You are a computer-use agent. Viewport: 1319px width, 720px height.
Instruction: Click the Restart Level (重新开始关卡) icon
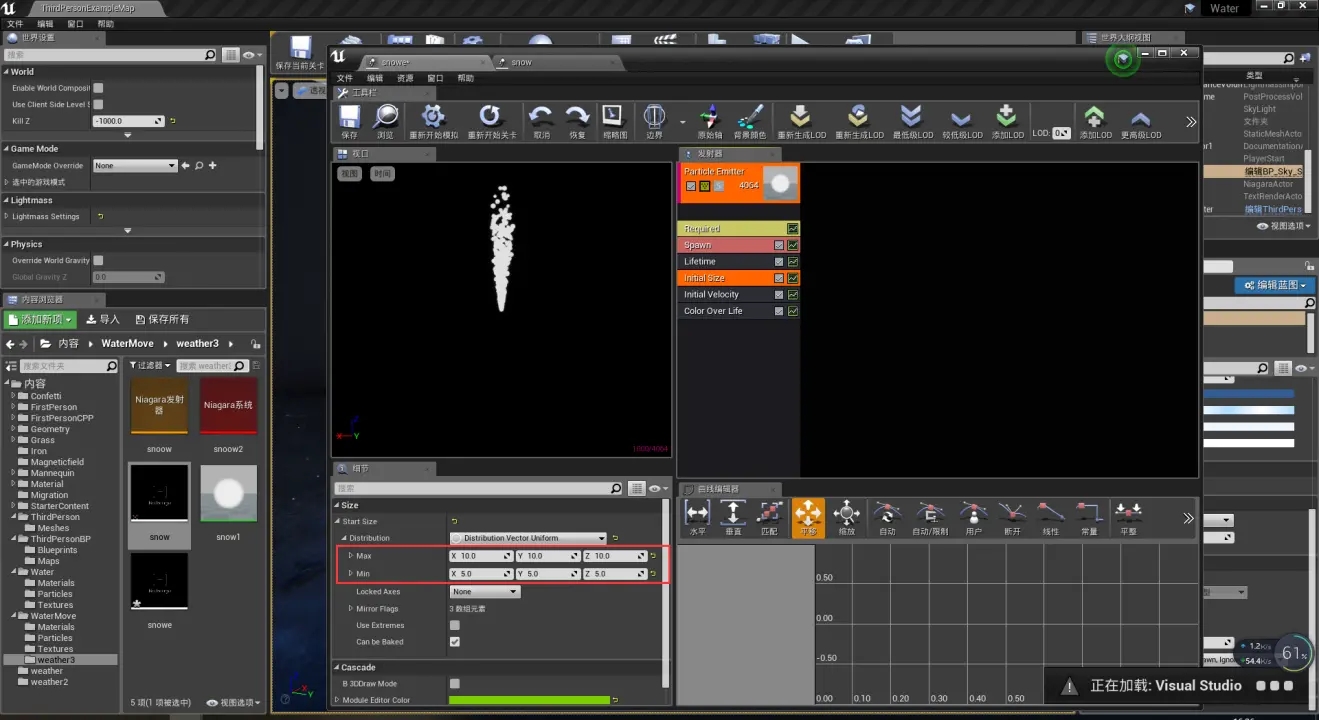490,118
